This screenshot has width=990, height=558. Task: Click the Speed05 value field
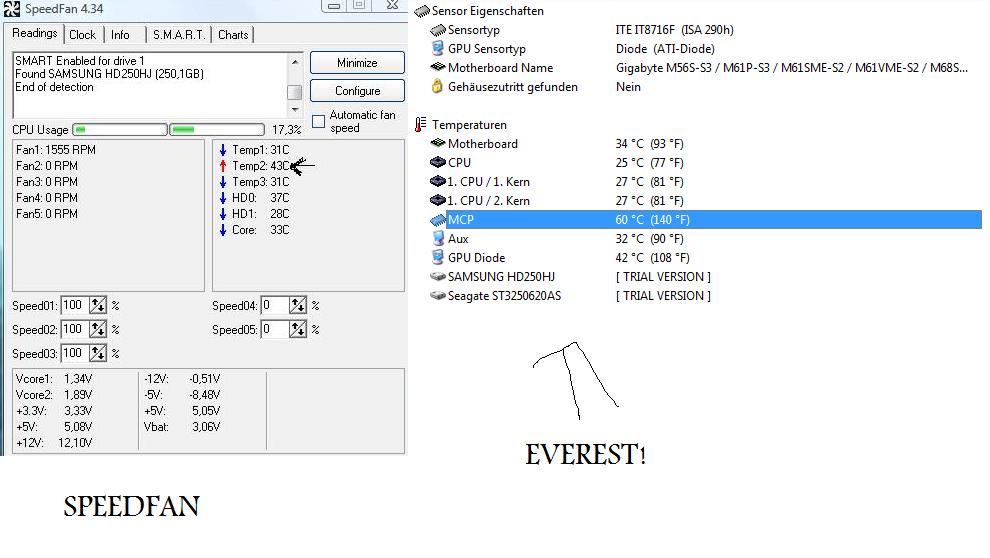(274, 329)
